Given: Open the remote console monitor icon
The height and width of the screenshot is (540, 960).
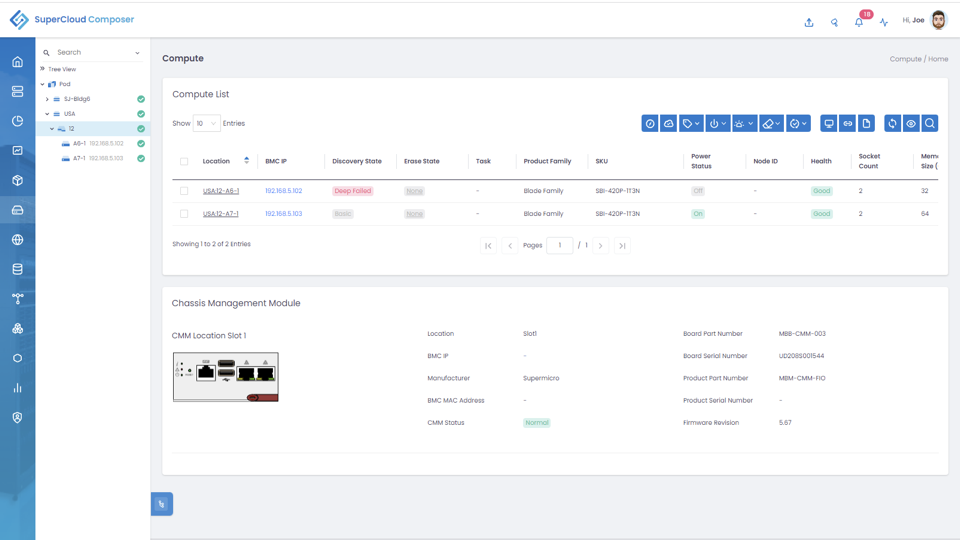Looking at the screenshot, I should click(x=828, y=124).
